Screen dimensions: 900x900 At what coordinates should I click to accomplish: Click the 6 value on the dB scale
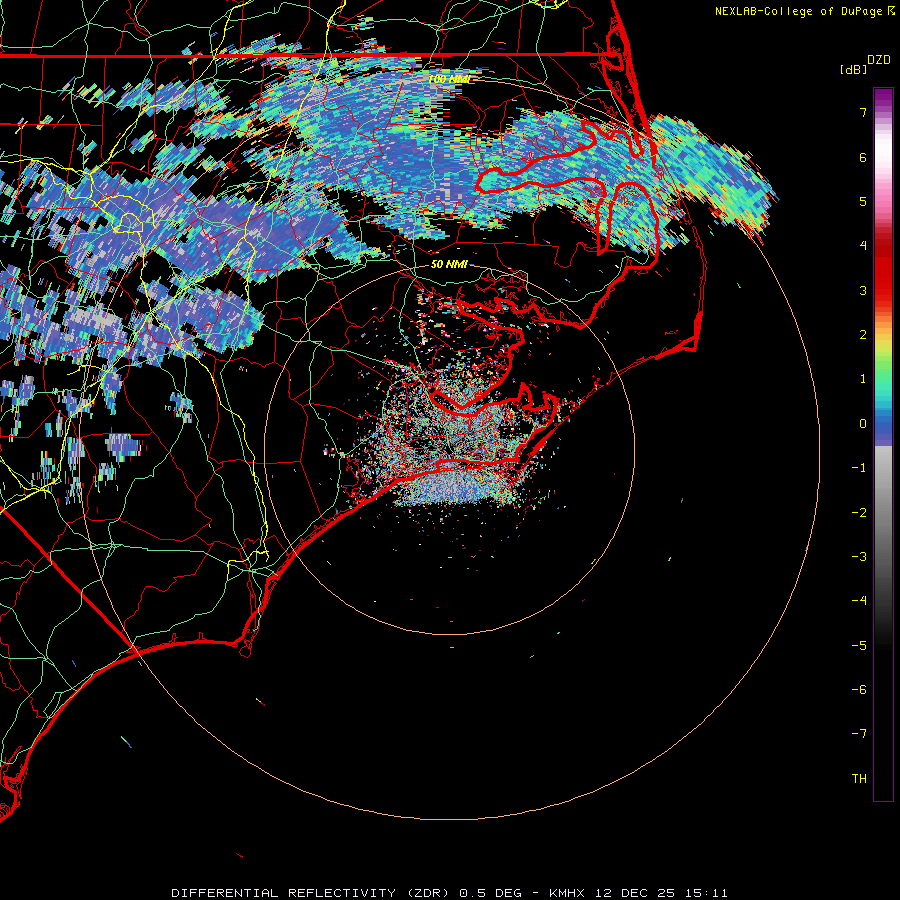click(x=863, y=157)
